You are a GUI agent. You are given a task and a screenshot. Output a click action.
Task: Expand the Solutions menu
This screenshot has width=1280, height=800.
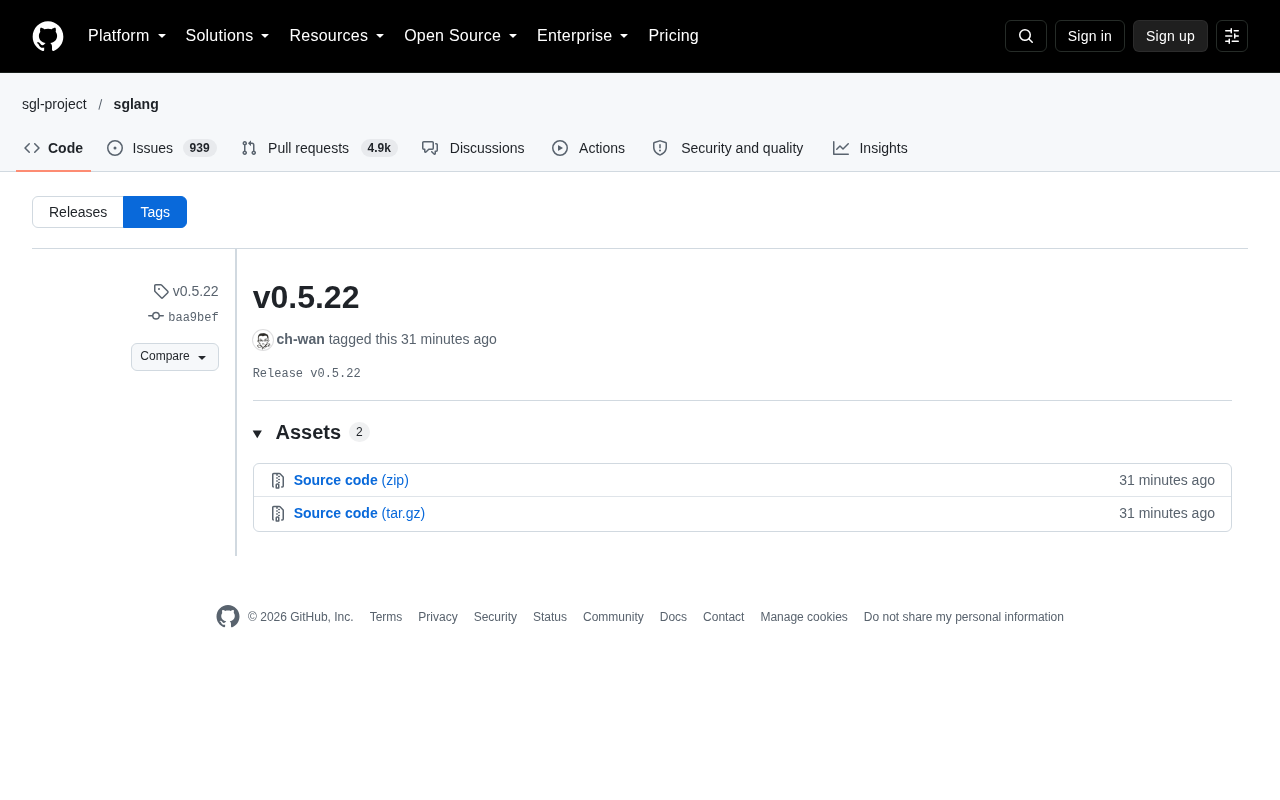pyautogui.click(x=228, y=36)
